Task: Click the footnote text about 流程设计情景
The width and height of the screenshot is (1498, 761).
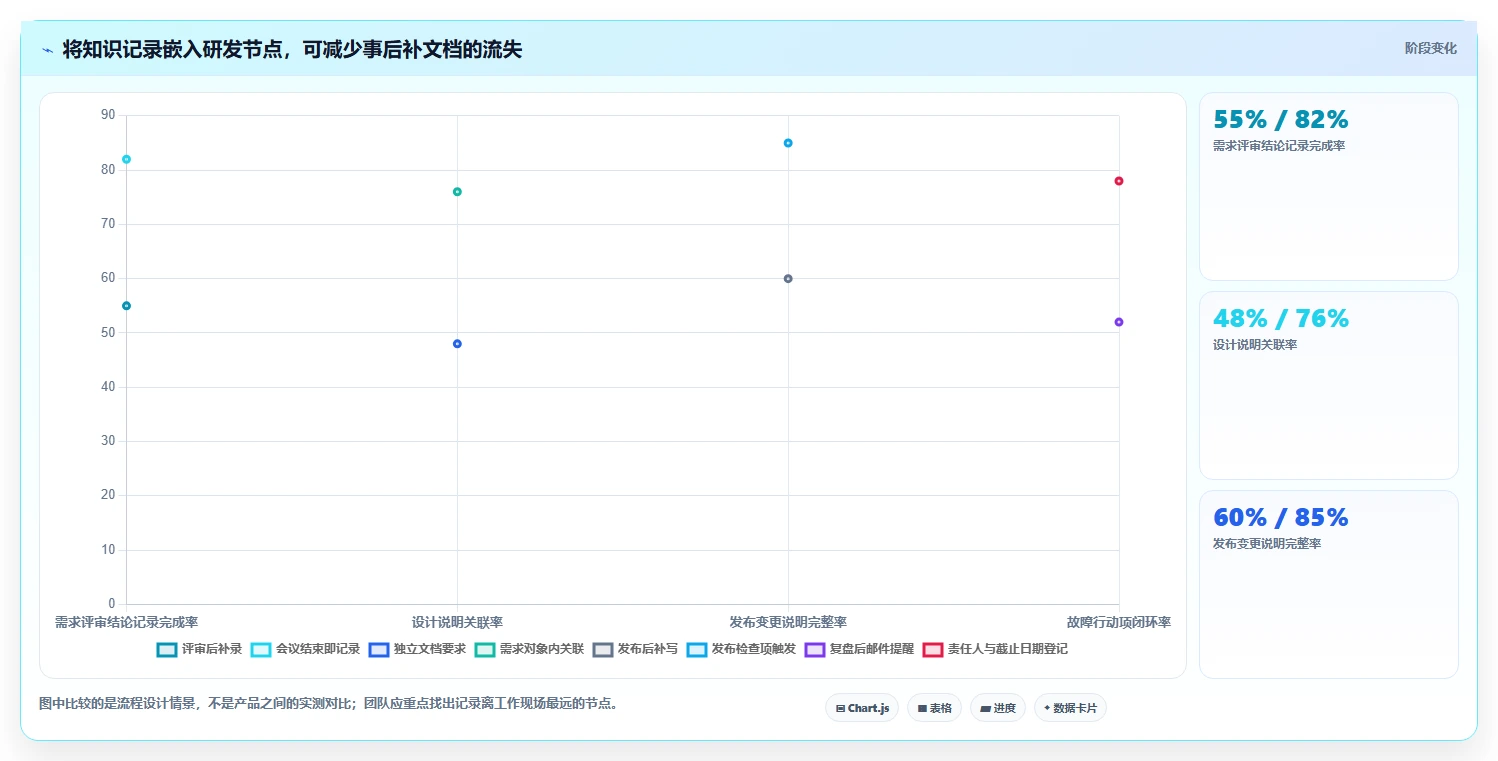Action: [x=329, y=703]
